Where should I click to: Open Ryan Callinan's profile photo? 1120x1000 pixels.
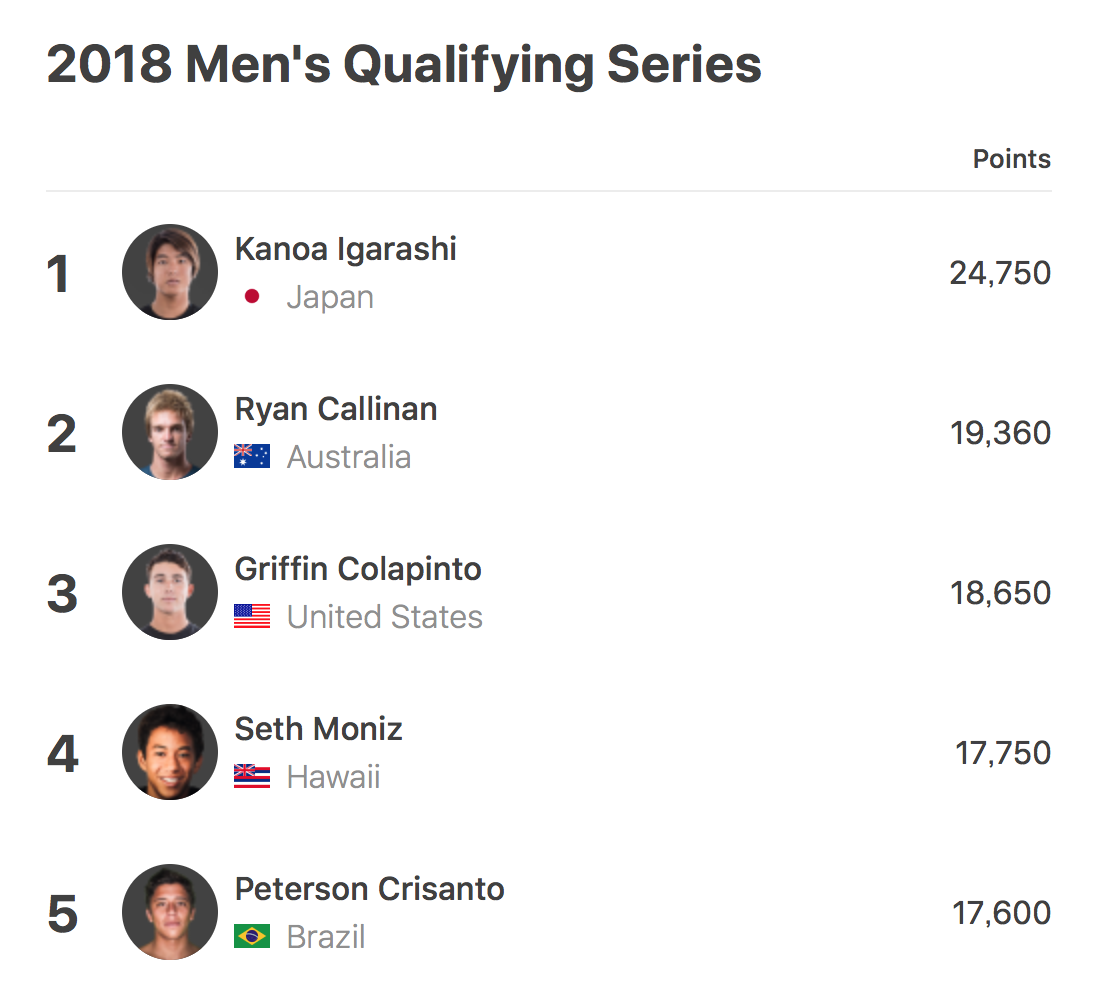[x=170, y=432]
